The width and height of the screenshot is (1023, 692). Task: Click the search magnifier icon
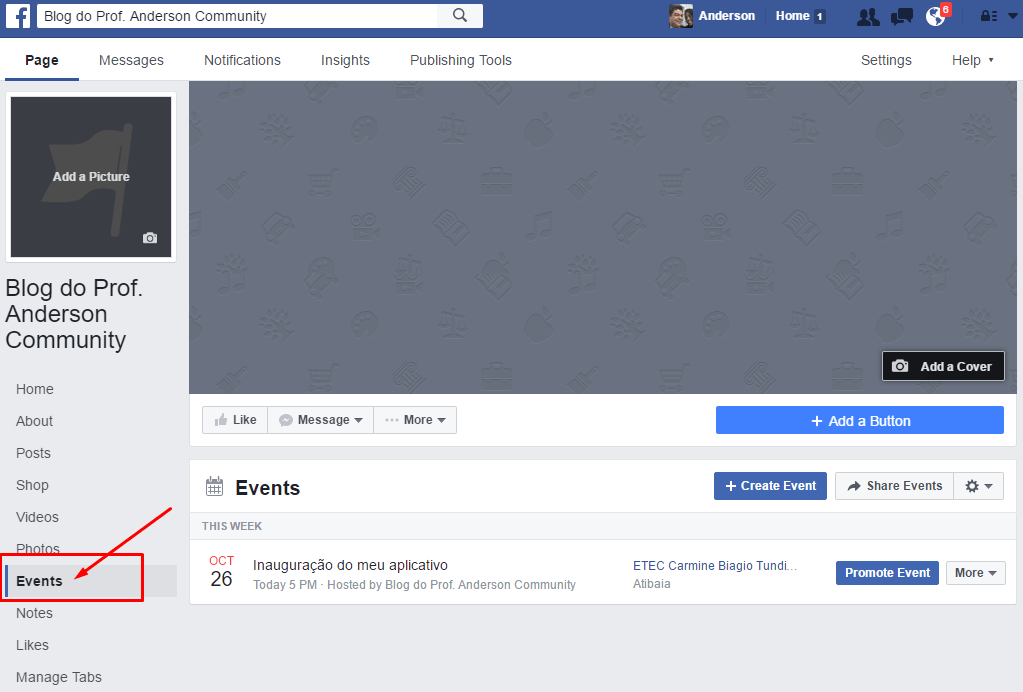point(460,16)
